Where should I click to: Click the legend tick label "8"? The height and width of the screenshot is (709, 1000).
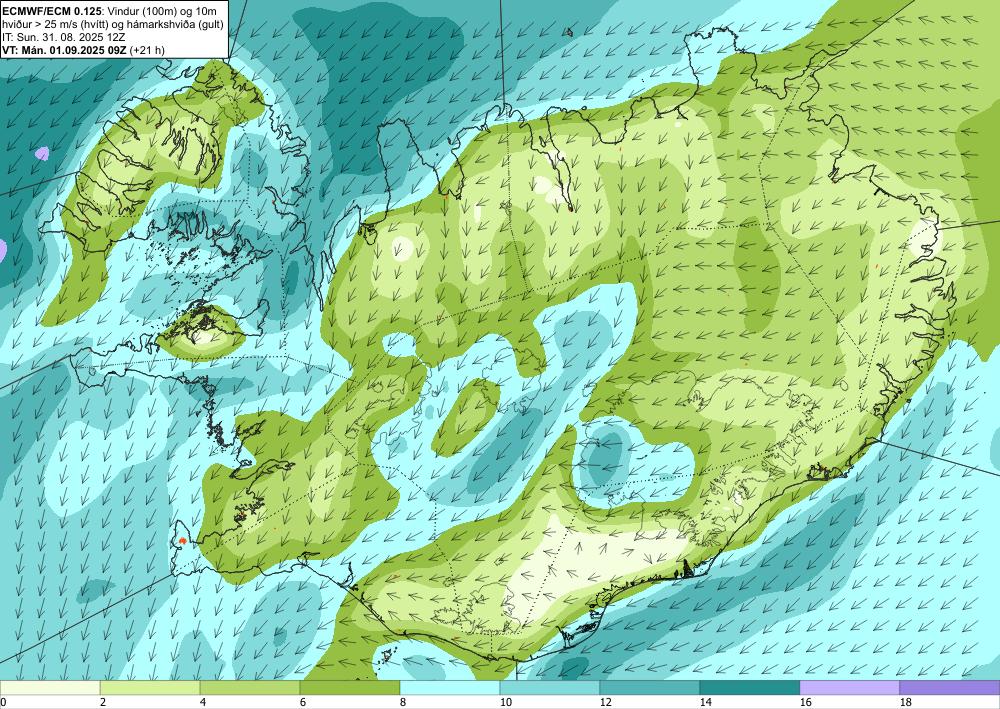[x=402, y=703]
